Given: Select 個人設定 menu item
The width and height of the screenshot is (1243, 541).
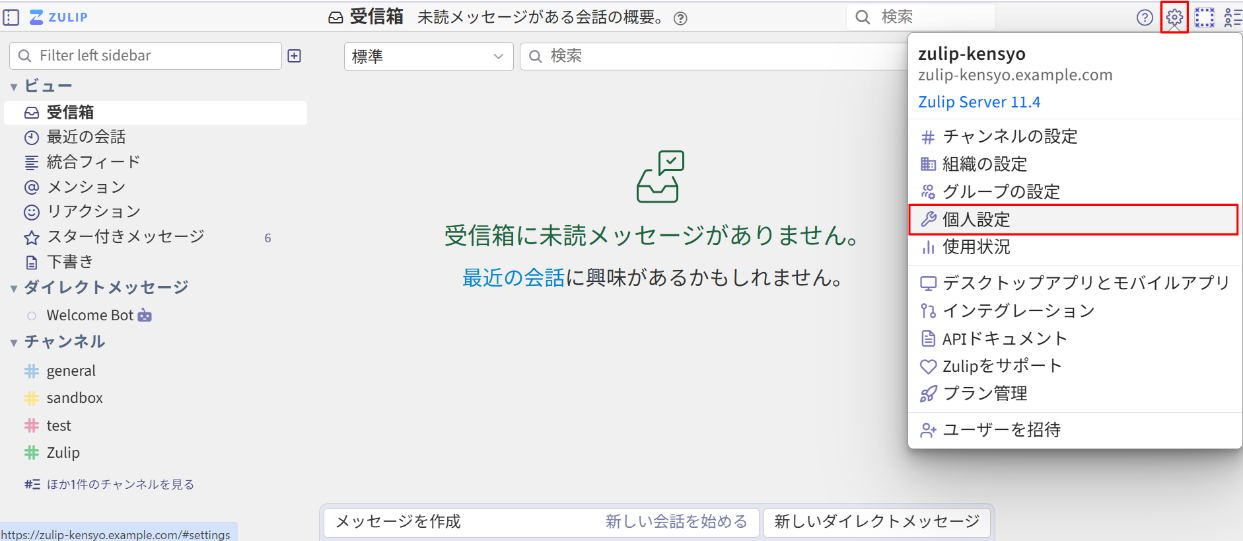Looking at the screenshot, I should coord(1074,220).
